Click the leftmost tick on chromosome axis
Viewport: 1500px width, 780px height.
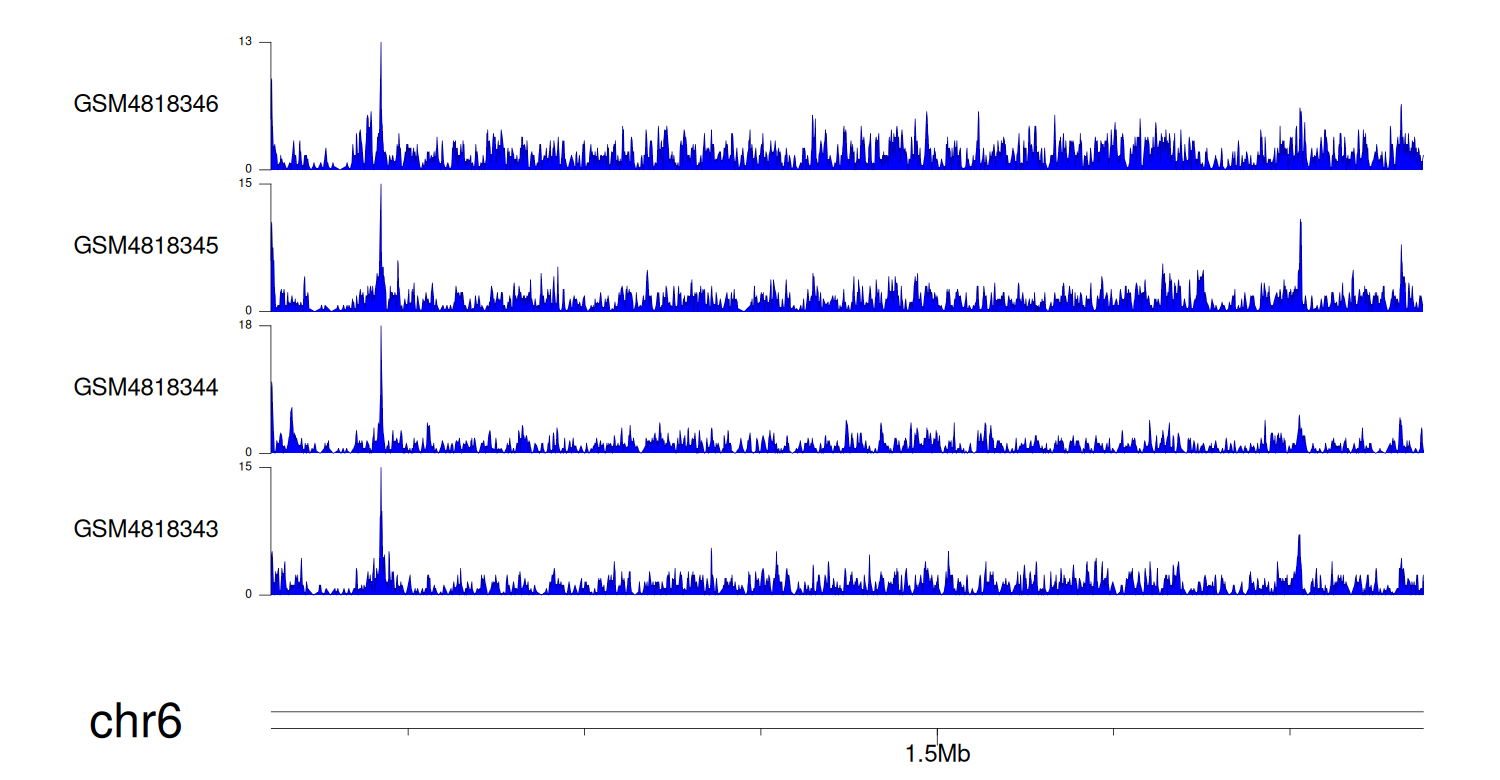tap(408, 732)
